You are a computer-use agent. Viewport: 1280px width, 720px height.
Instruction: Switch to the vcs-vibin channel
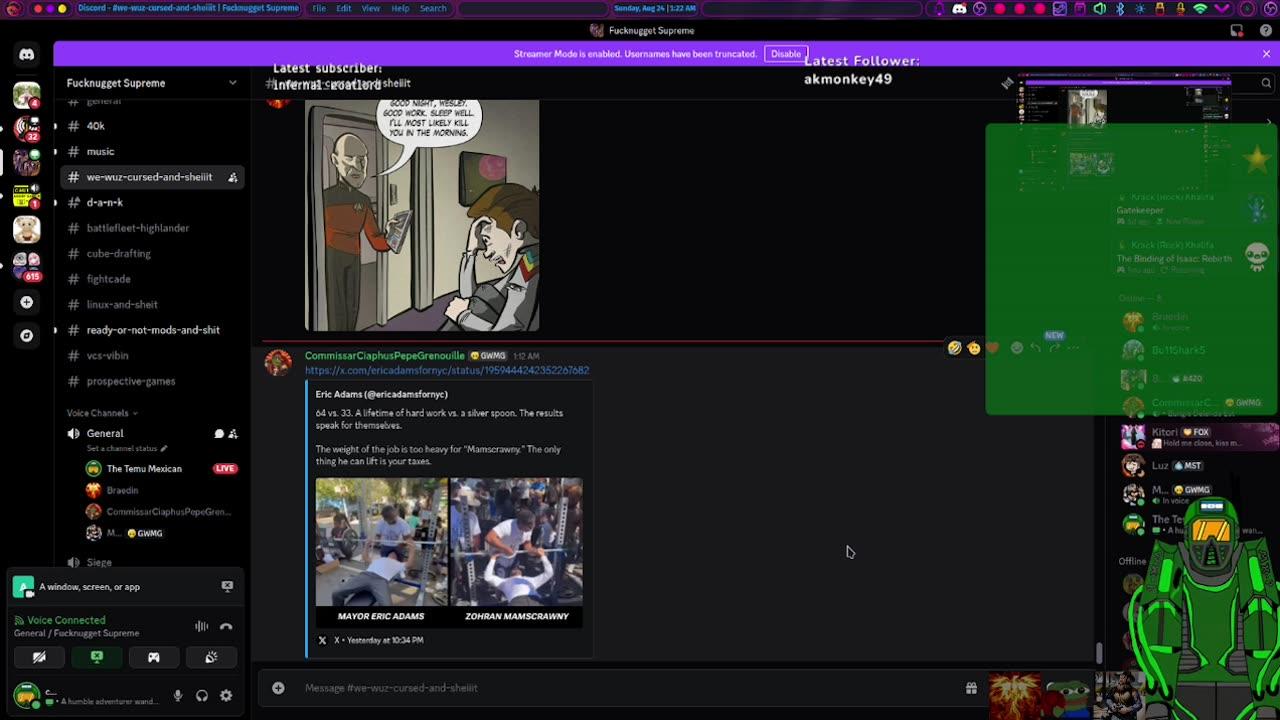pyautogui.click(x=151, y=356)
